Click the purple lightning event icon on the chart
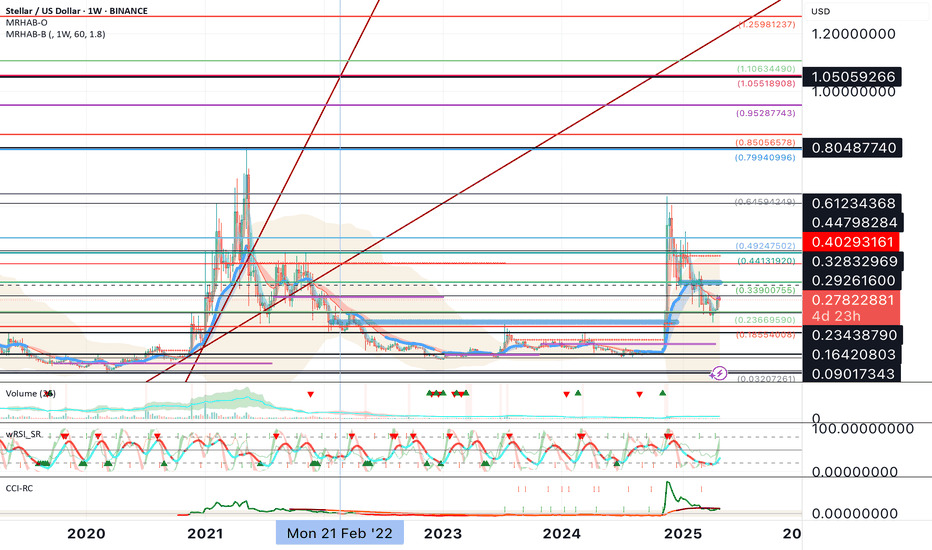The image size is (932, 550). coord(719,373)
